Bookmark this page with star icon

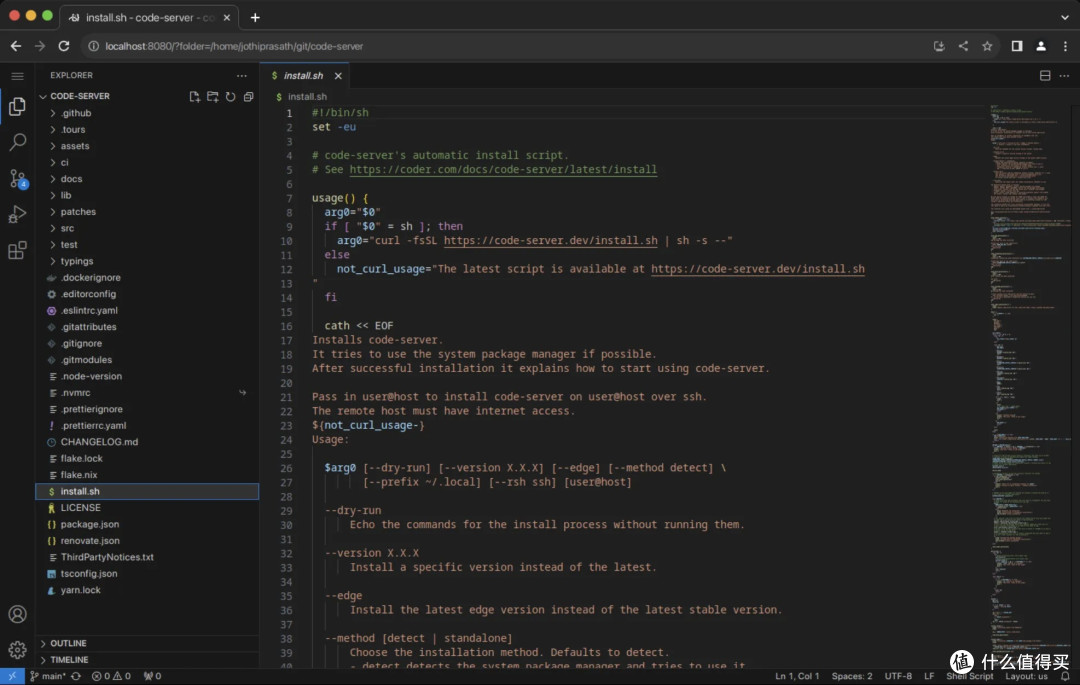coord(987,46)
